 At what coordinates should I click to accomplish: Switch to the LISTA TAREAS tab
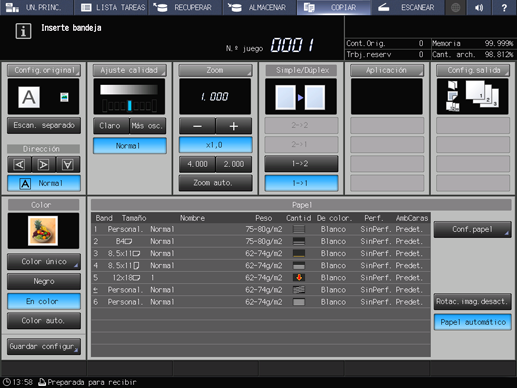click(x=112, y=7)
